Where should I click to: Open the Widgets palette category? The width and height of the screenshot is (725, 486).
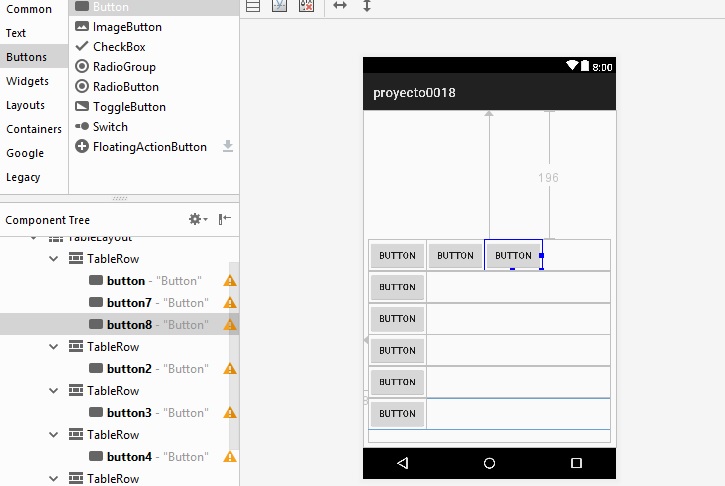pos(27,81)
